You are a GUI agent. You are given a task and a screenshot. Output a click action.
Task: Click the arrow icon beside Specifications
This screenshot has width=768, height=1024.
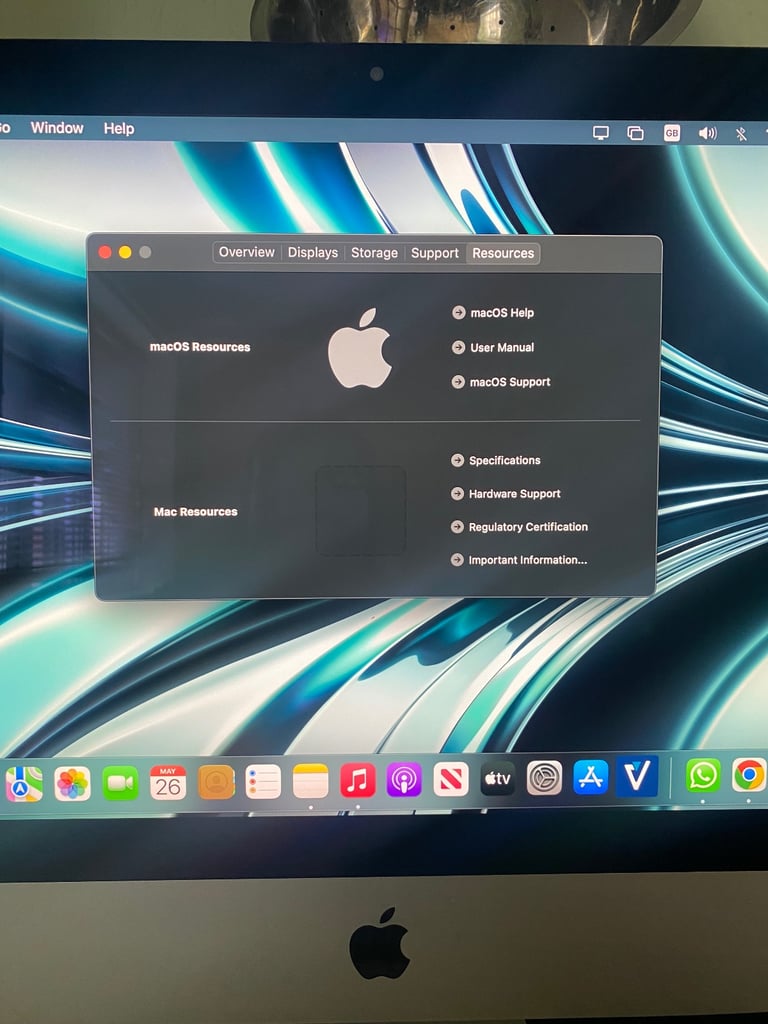coord(457,460)
